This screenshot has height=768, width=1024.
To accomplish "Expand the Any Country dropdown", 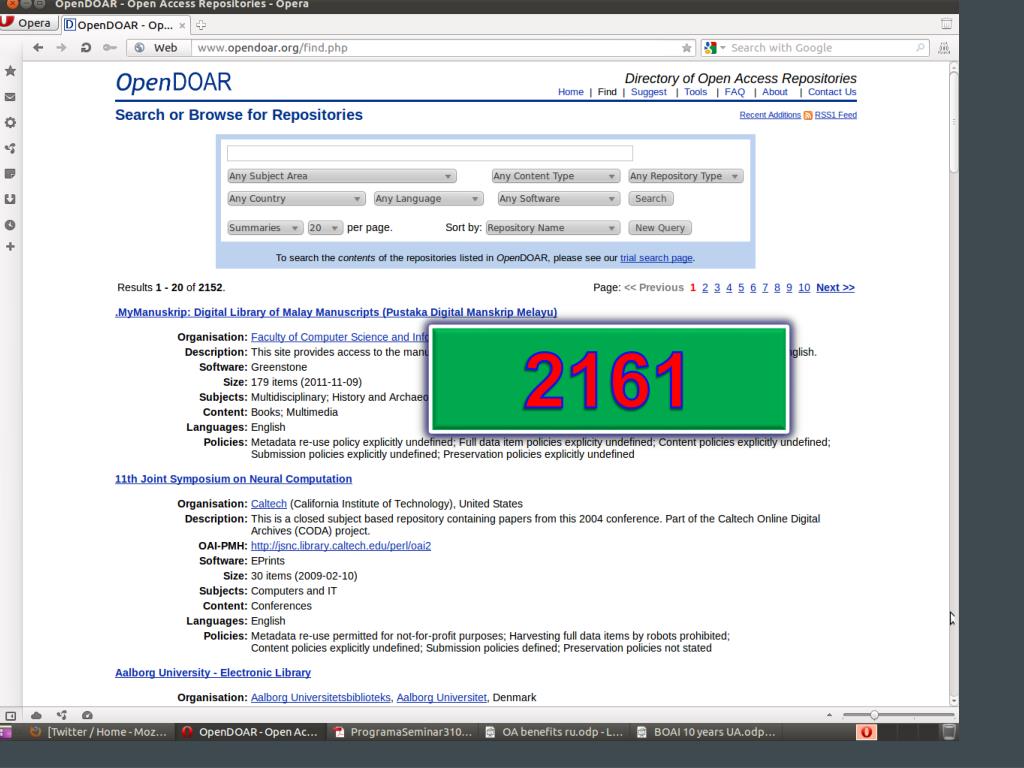I will click(295, 199).
